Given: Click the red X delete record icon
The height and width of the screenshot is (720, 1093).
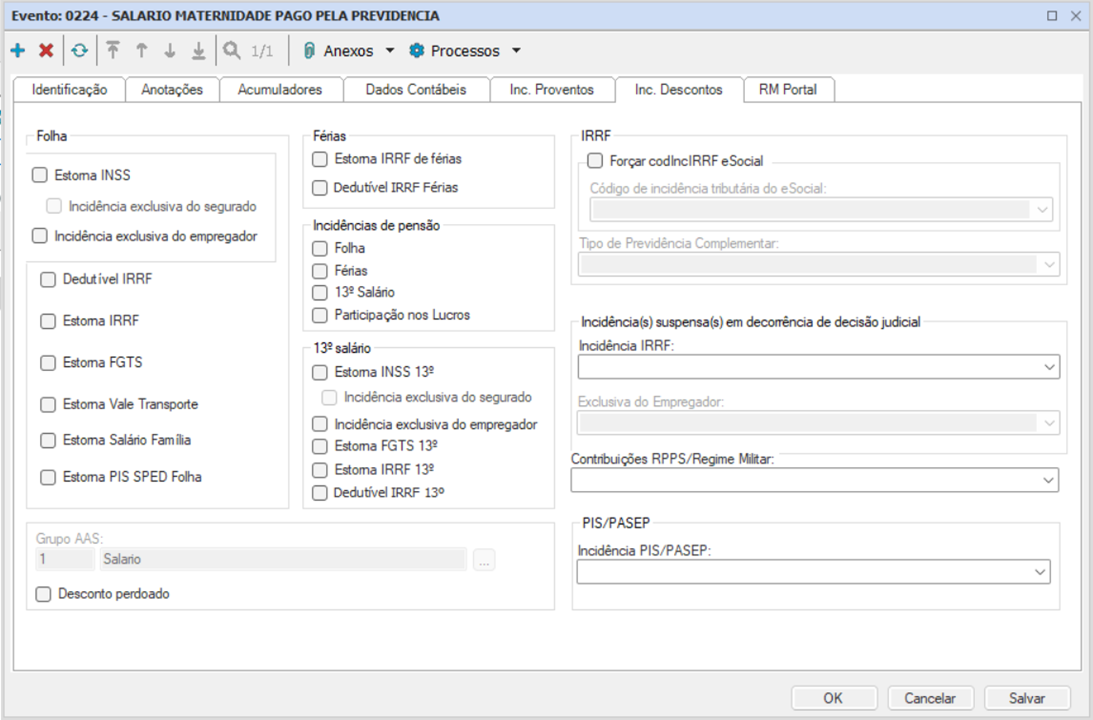Looking at the screenshot, I should [46, 51].
